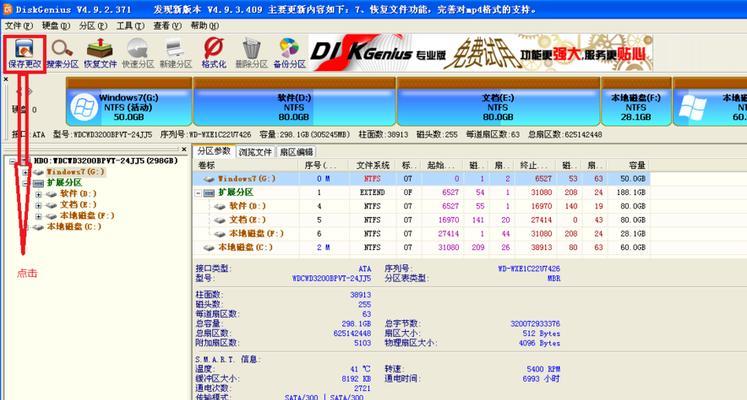Open the 搜索分区 search partition tool
This screenshot has height=400, width=747.
pos(62,54)
